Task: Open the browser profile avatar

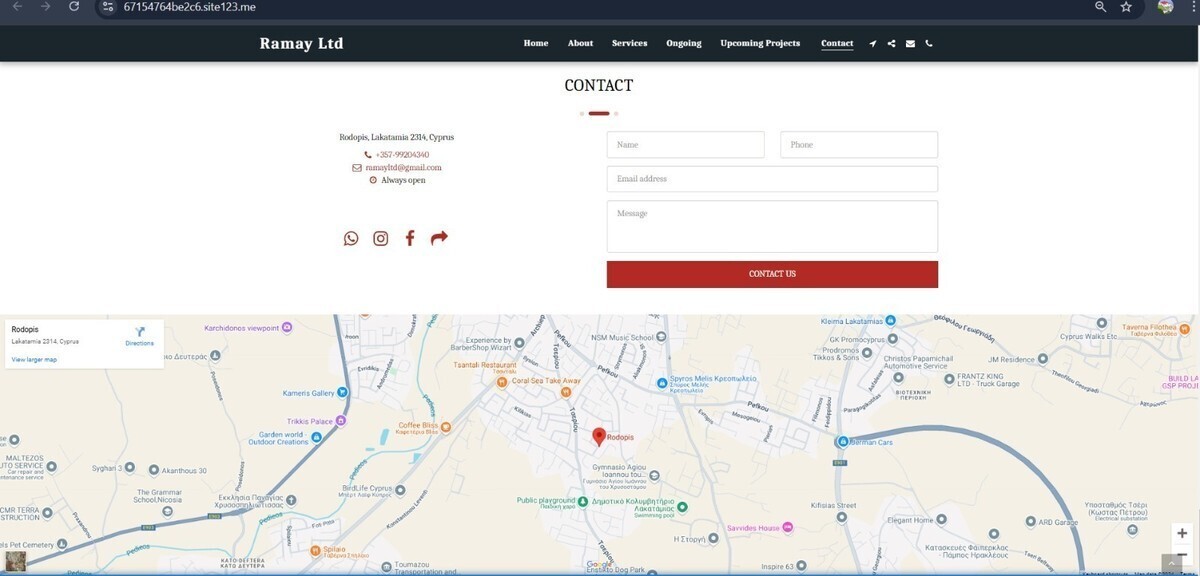Action: click(1165, 6)
